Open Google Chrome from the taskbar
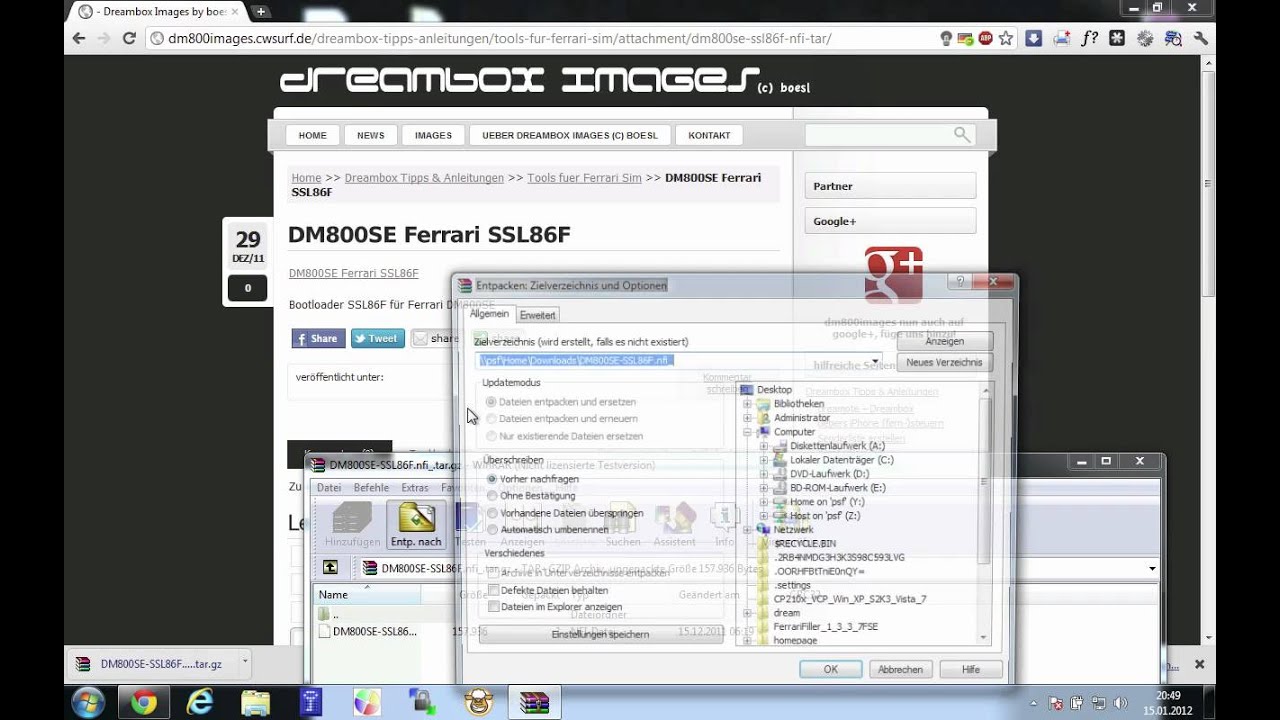Screen dimensions: 1280x720 click(x=144, y=702)
